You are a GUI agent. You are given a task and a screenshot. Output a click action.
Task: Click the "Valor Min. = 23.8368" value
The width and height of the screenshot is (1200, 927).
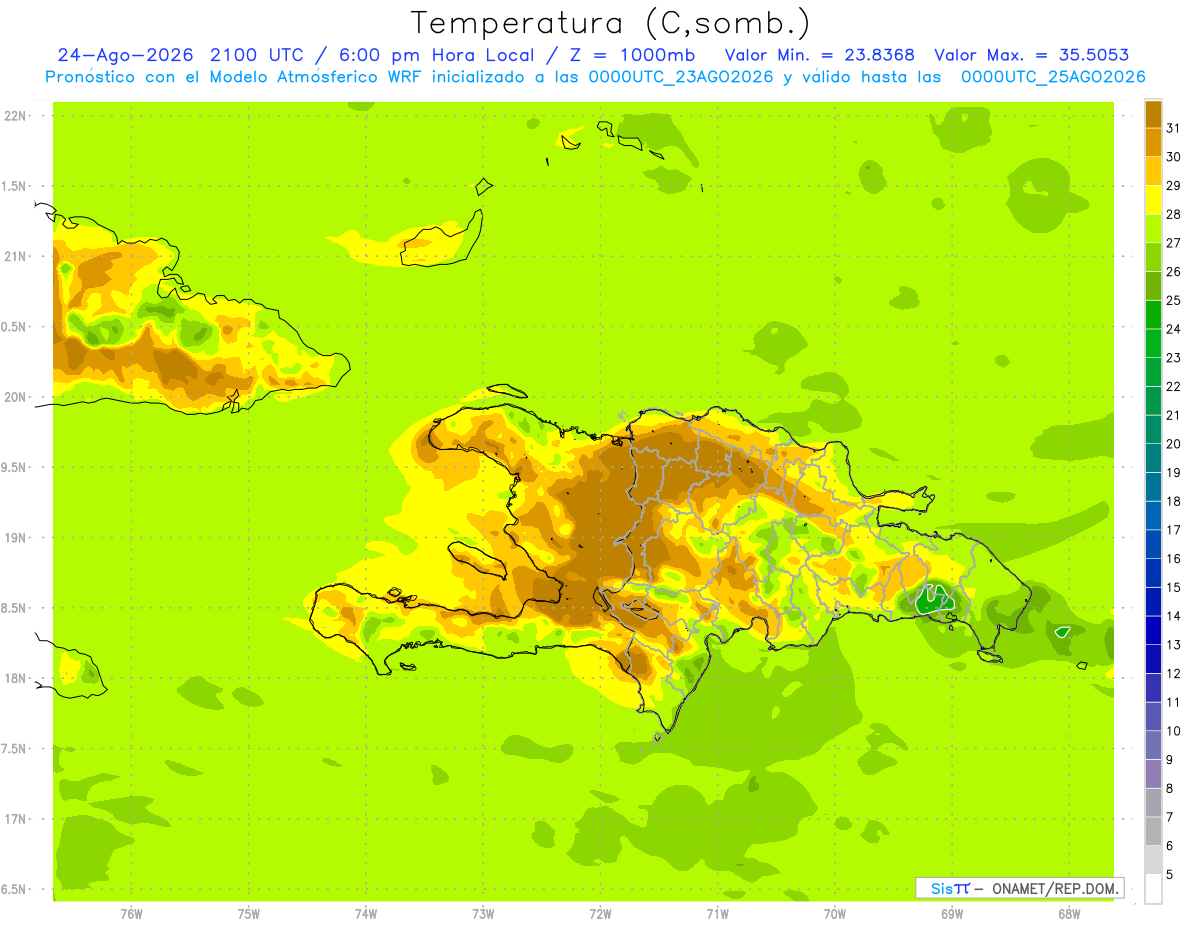point(820,55)
